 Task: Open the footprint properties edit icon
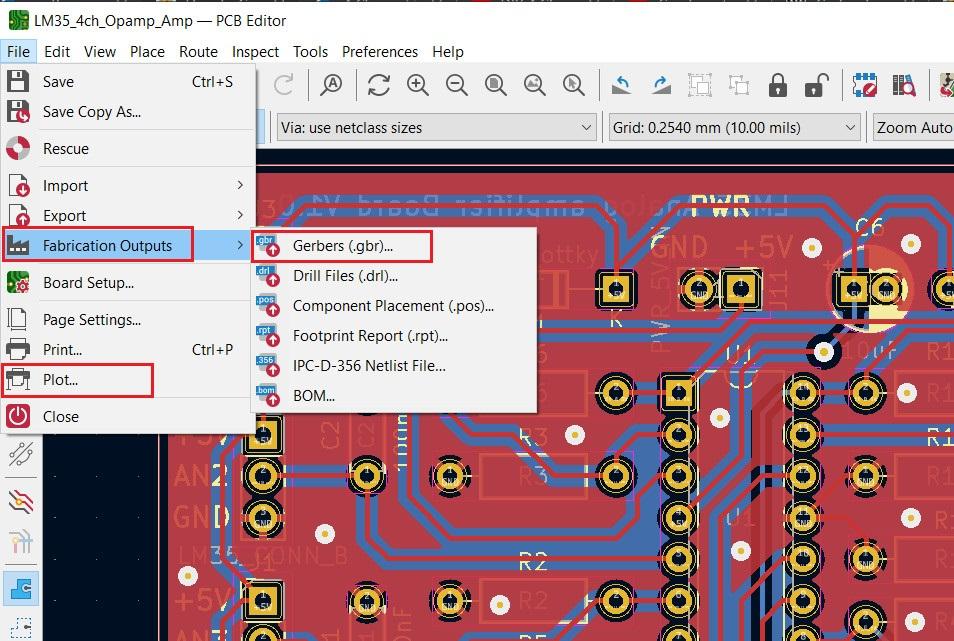pos(867,85)
